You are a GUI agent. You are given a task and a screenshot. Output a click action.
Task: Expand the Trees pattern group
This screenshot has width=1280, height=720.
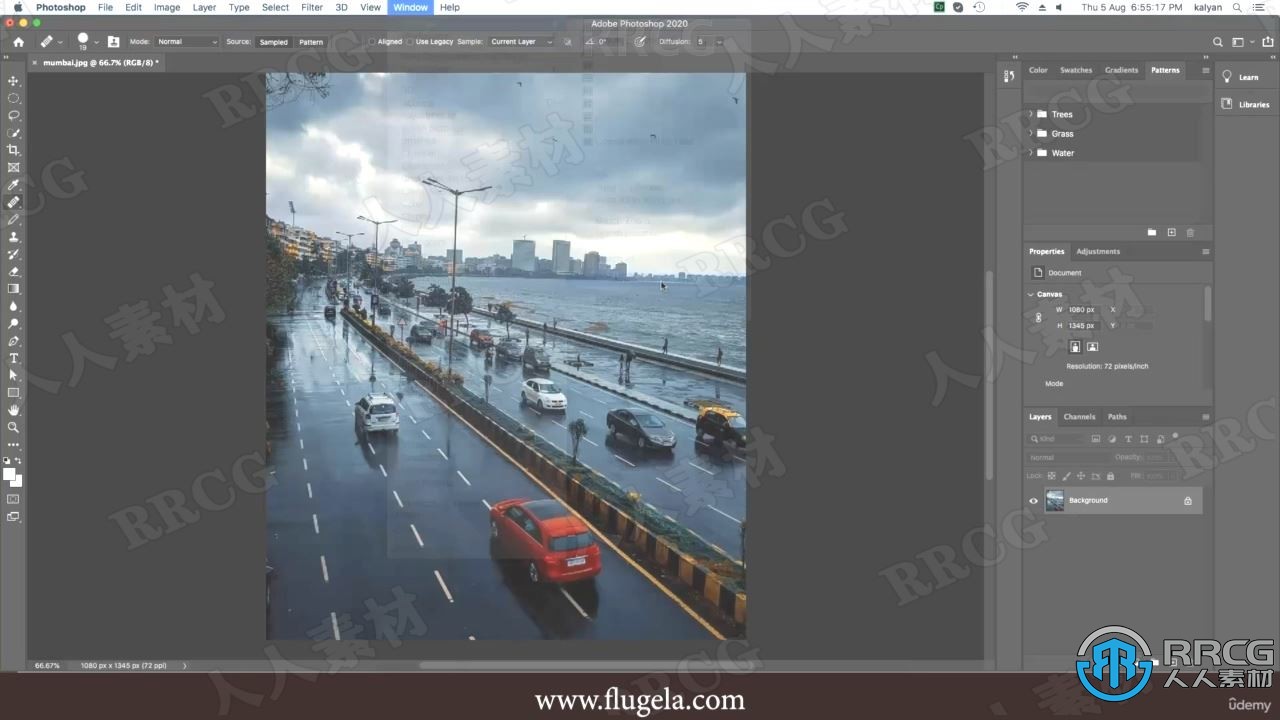(1031, 114)
